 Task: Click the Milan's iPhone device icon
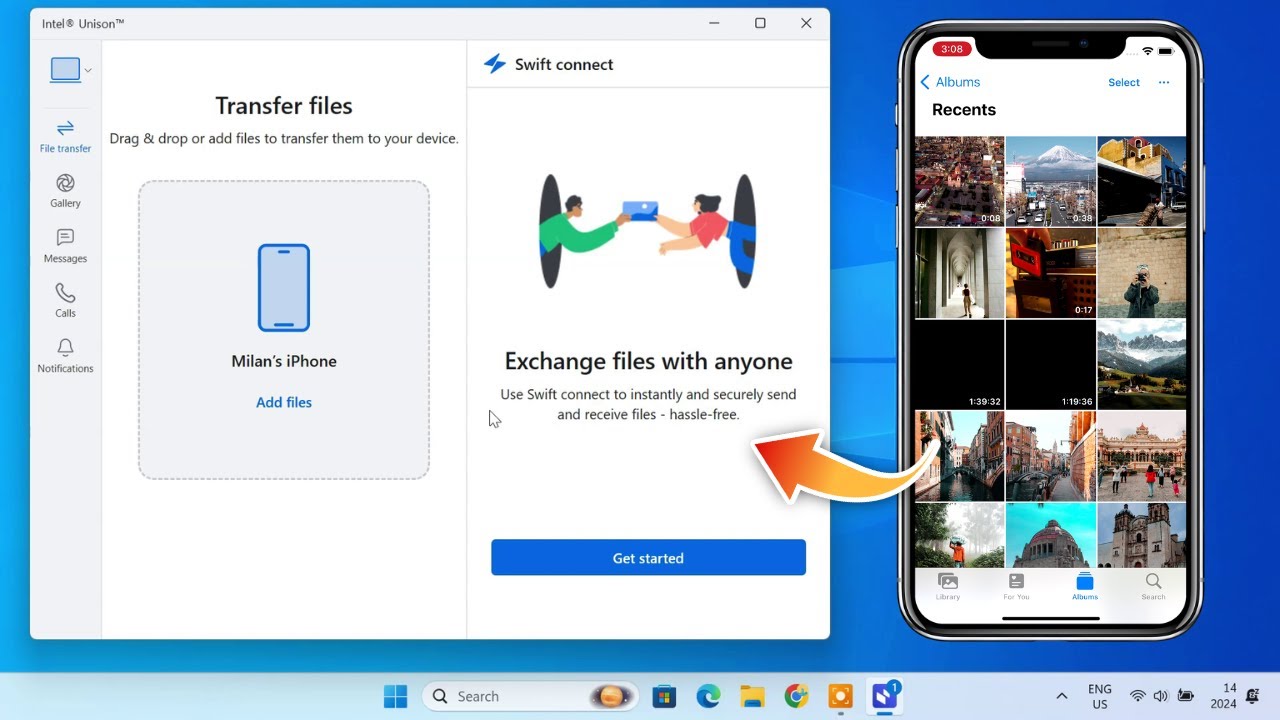[x=284, y=287]
